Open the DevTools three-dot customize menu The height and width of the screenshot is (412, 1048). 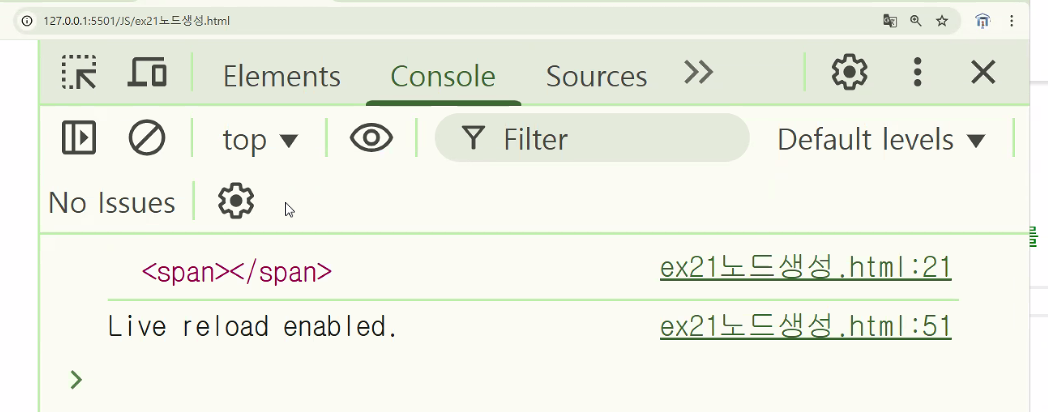pos(917,72)
